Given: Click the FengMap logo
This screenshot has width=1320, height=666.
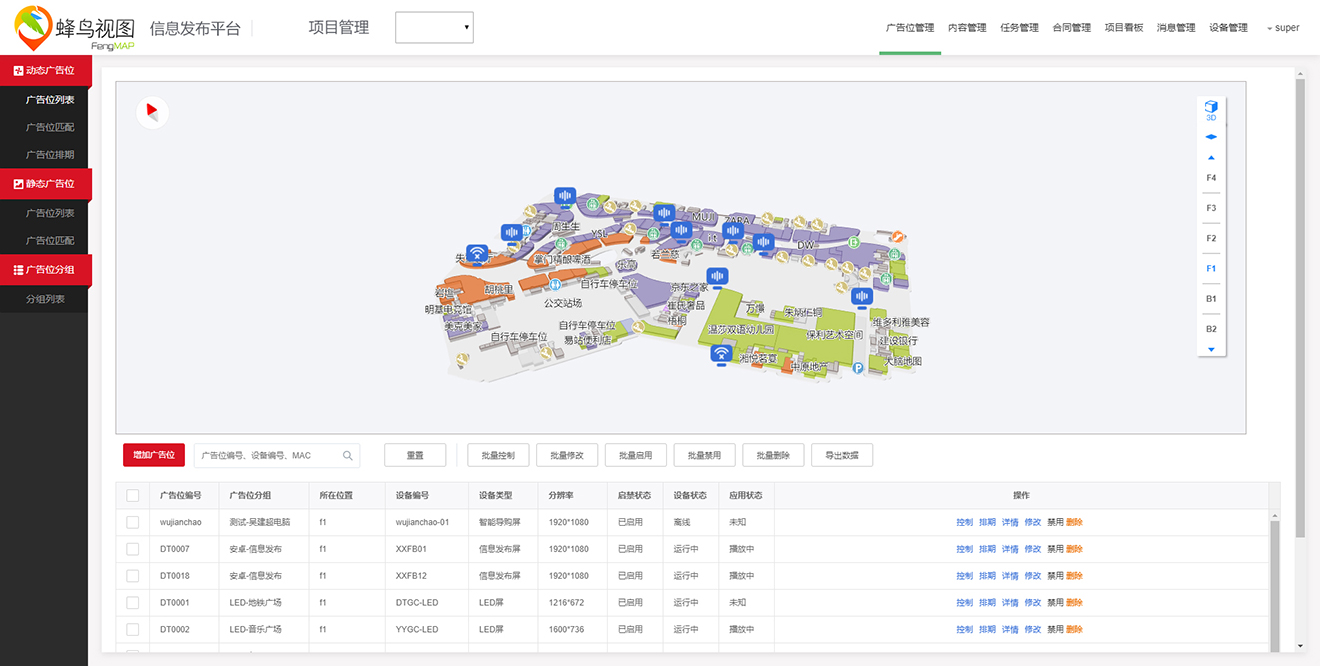Looking at the screenshot, I should tap(75, 28).
